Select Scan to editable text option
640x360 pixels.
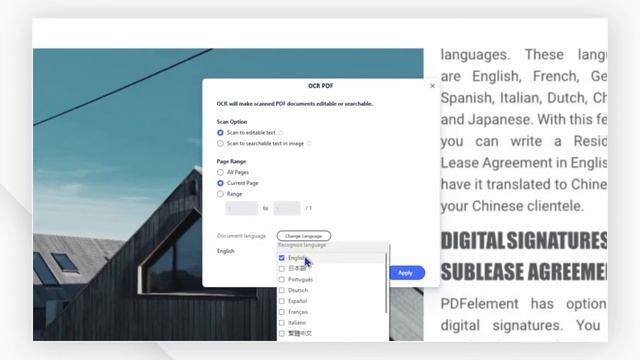pyautogui.click(x=220, y=133)
